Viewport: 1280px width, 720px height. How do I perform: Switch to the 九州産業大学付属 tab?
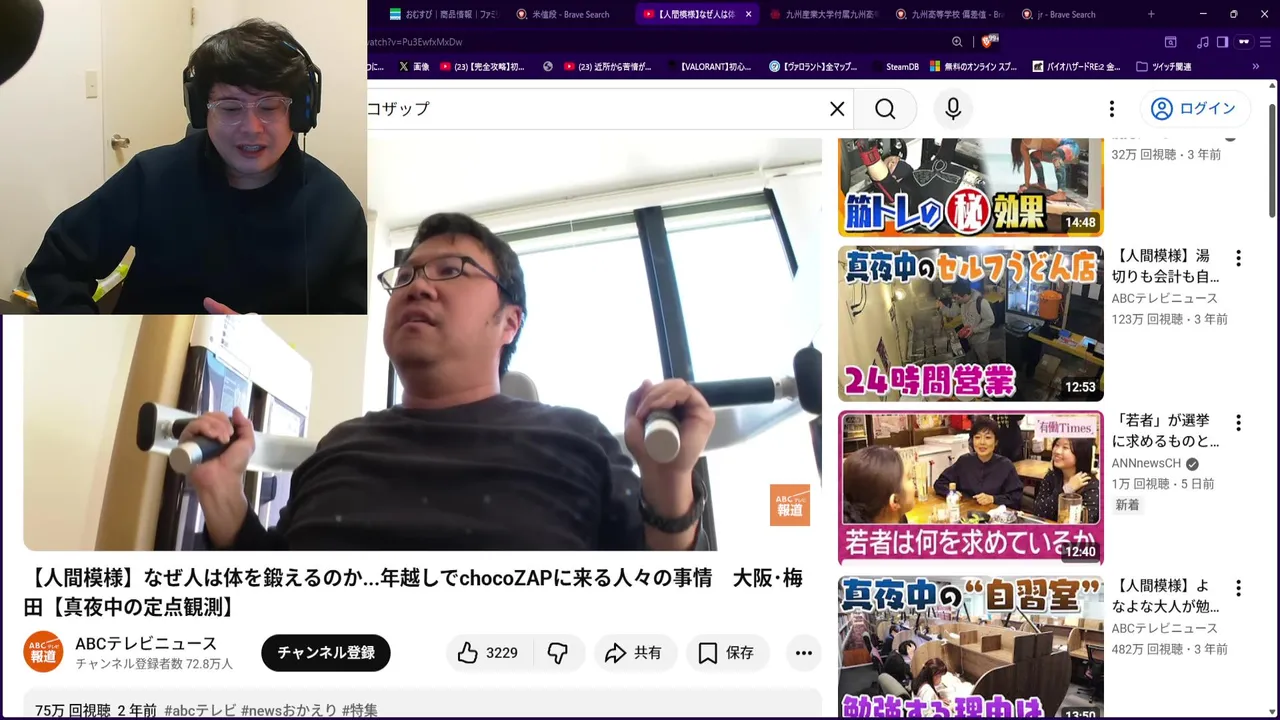click(x=823, y=14)
